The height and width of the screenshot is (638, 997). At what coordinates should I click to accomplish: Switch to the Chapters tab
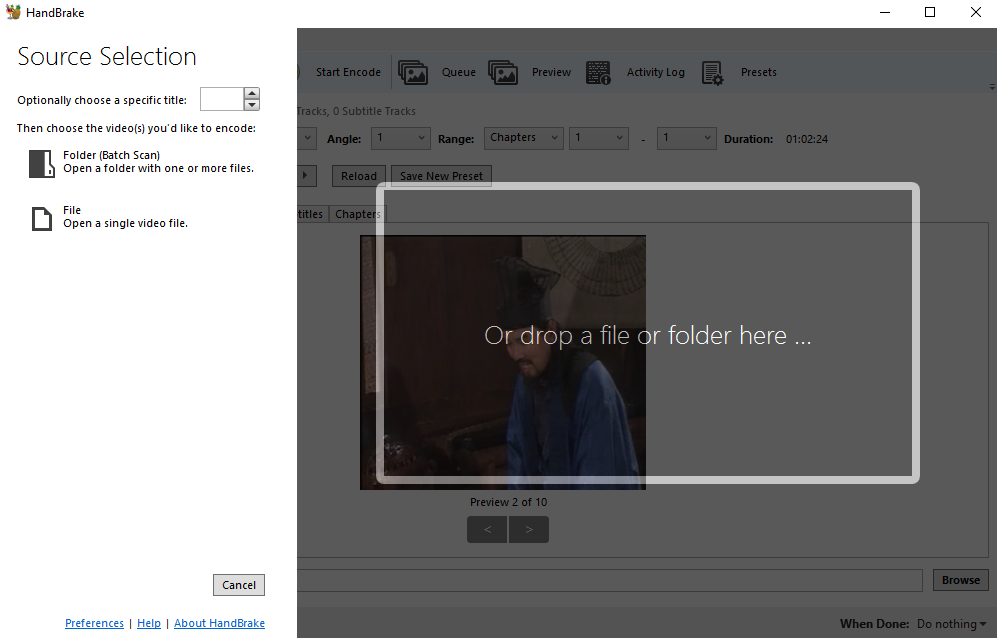(x=357, y=214)
